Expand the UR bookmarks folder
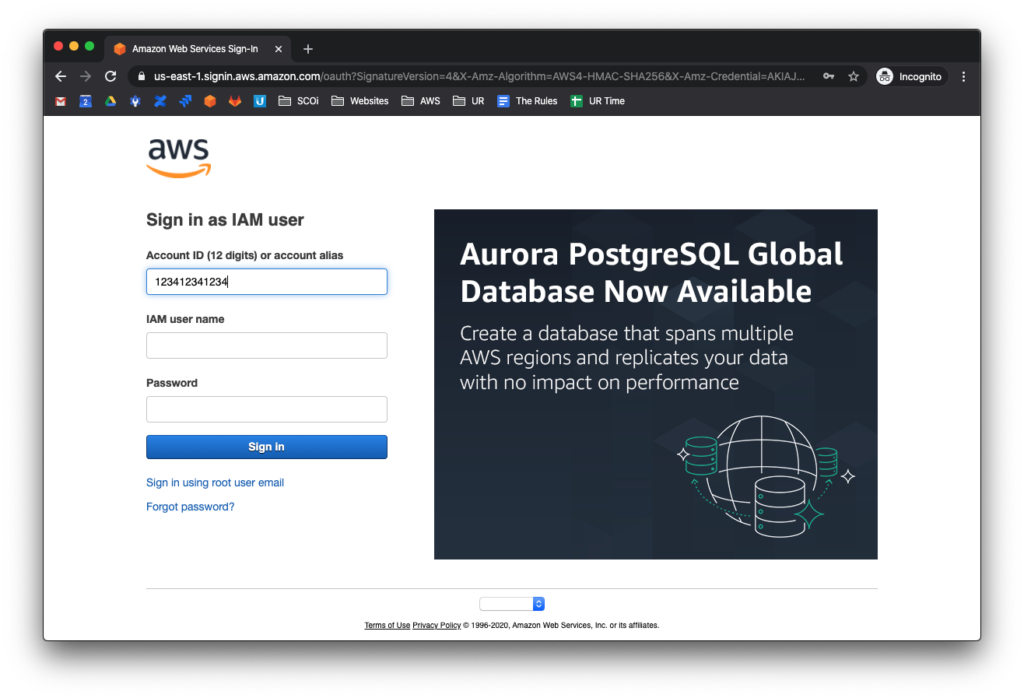The height and width of the screenshot is (698, 1024). (x=468, y=101)
